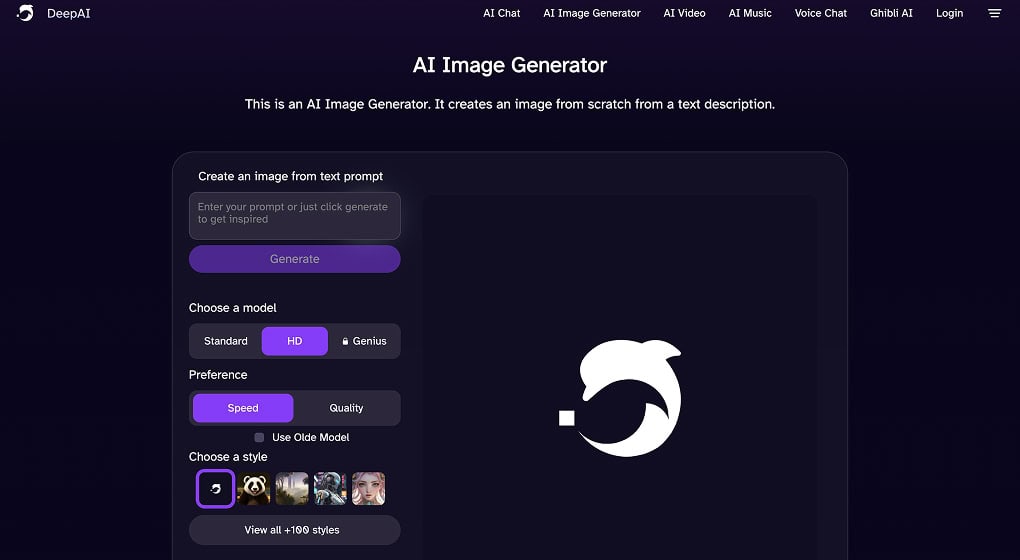Focus the prompt text input field
This screenshot has height=560, width=1020.
(295, 216)
